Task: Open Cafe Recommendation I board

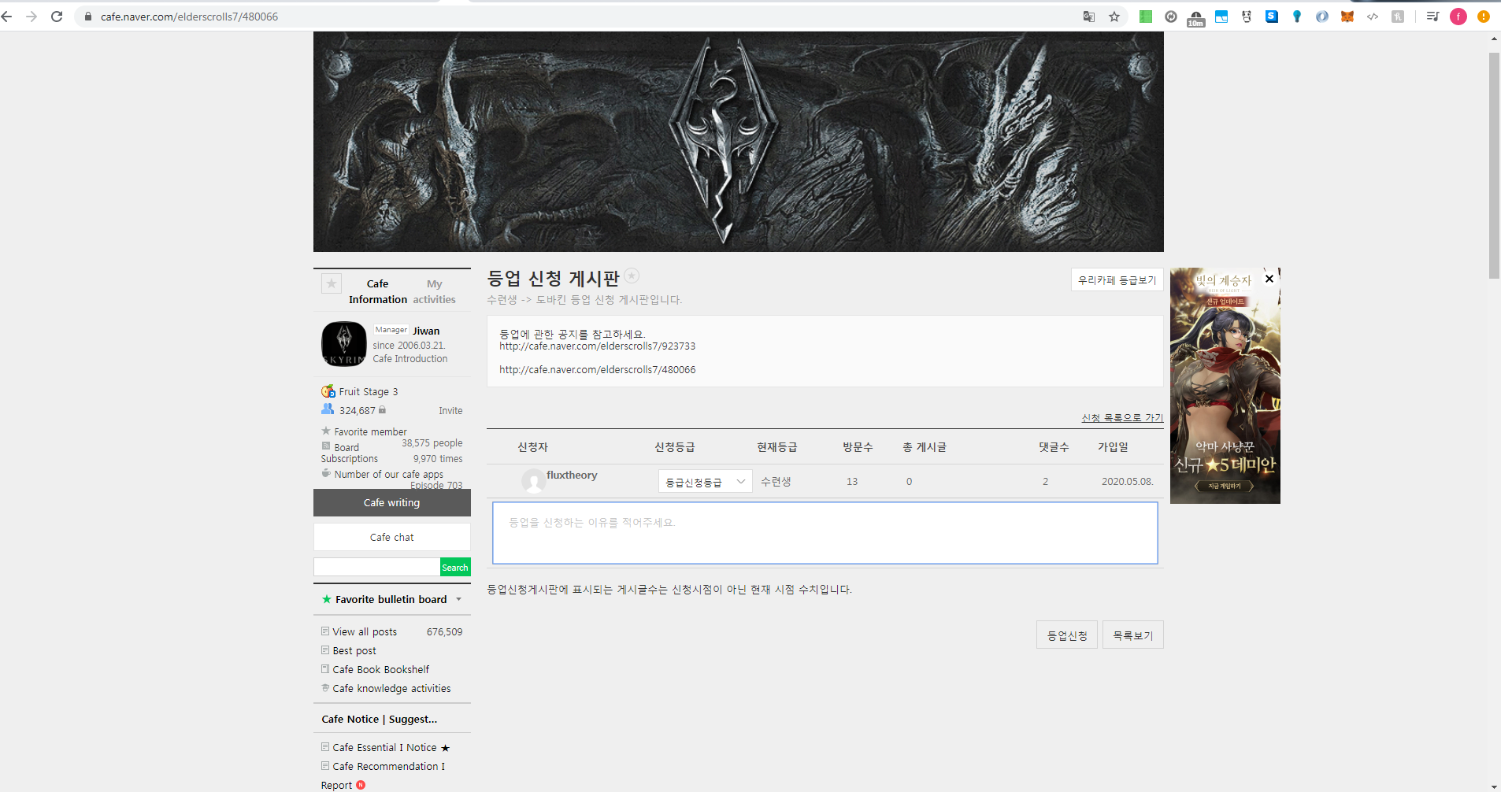Action: pos(388,767)
